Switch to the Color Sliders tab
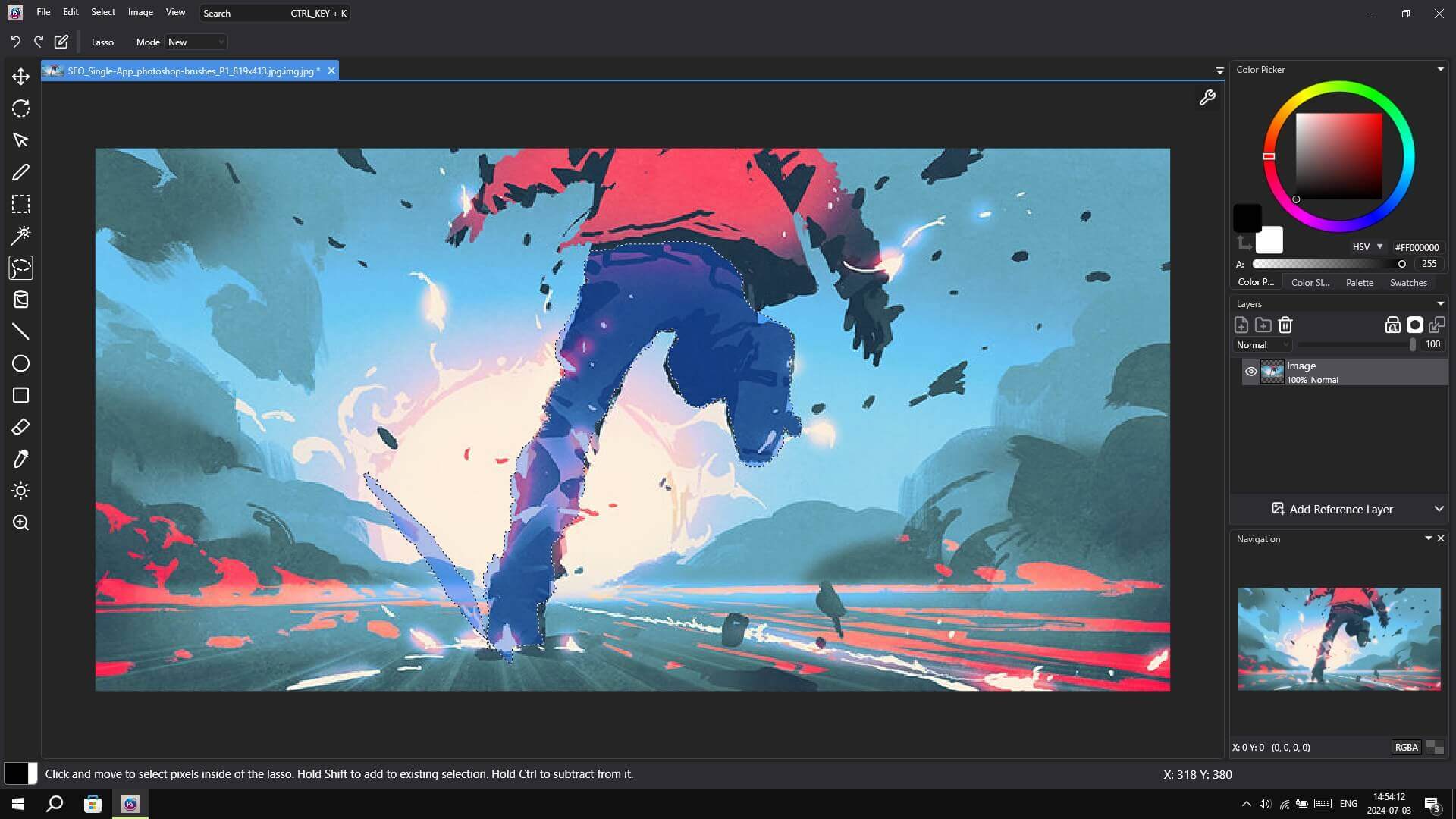Image resolution: width=1456 pixels, height=819 pixels. (1310, 282)
